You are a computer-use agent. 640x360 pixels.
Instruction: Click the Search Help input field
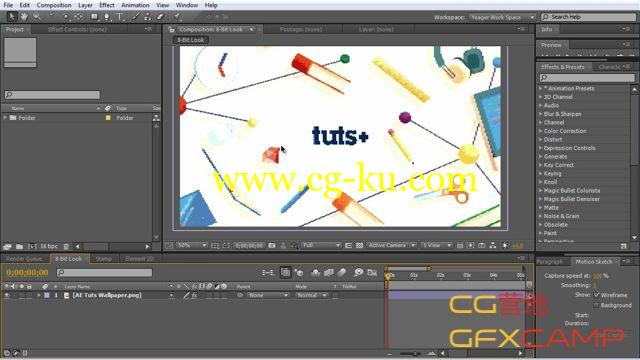(x=589, y=17)
